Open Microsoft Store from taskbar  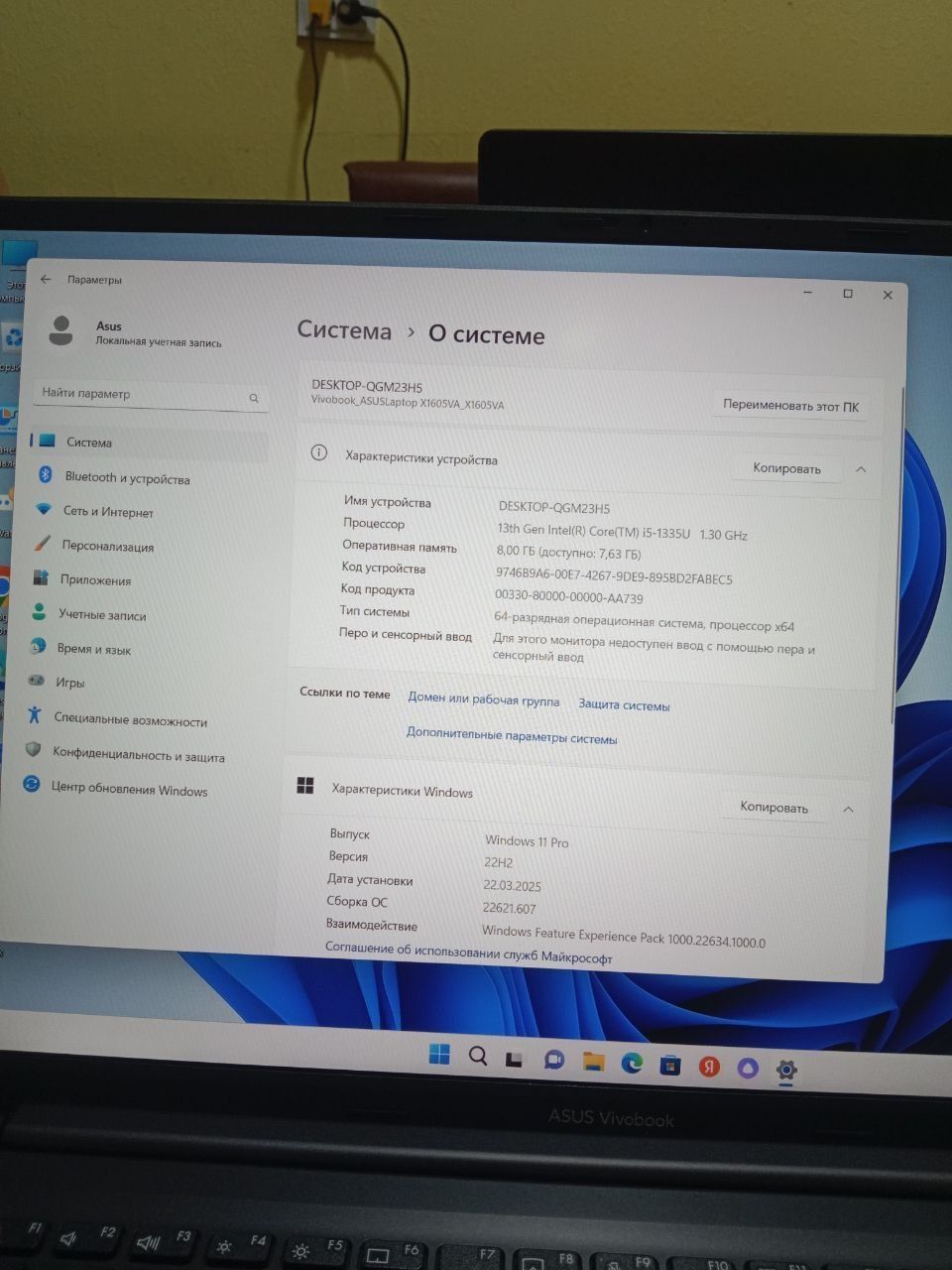click(x=670, y=1066)
